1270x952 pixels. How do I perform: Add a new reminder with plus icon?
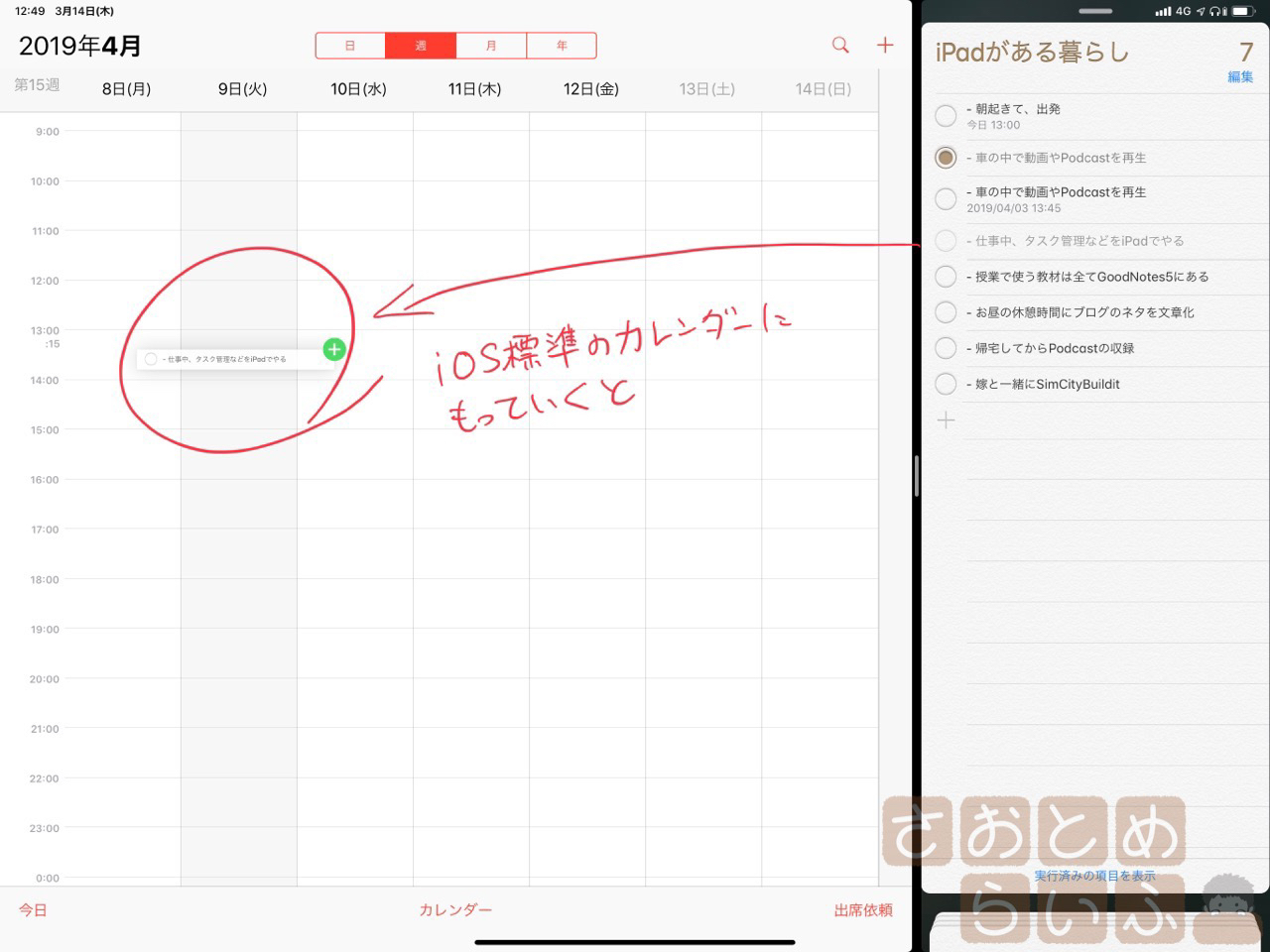coord(947,420)
